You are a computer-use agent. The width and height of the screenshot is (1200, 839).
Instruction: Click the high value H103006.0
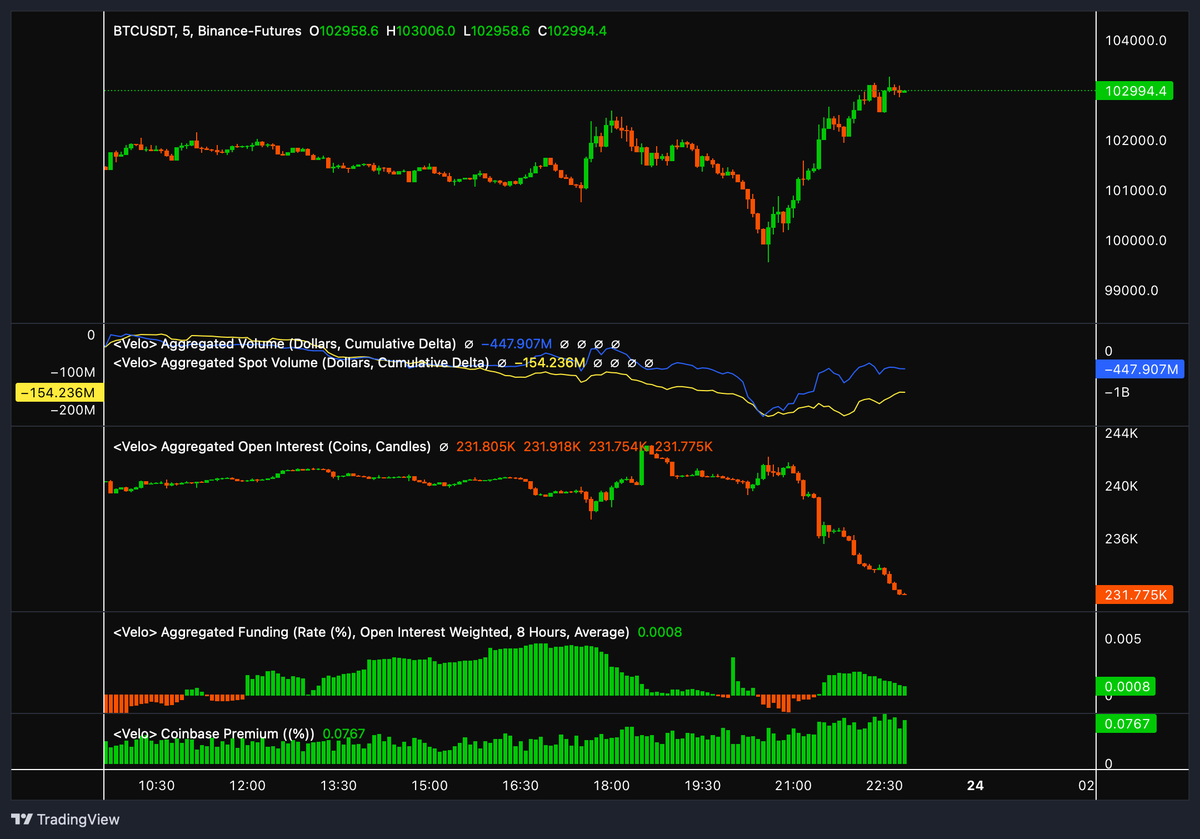(421, 31)
